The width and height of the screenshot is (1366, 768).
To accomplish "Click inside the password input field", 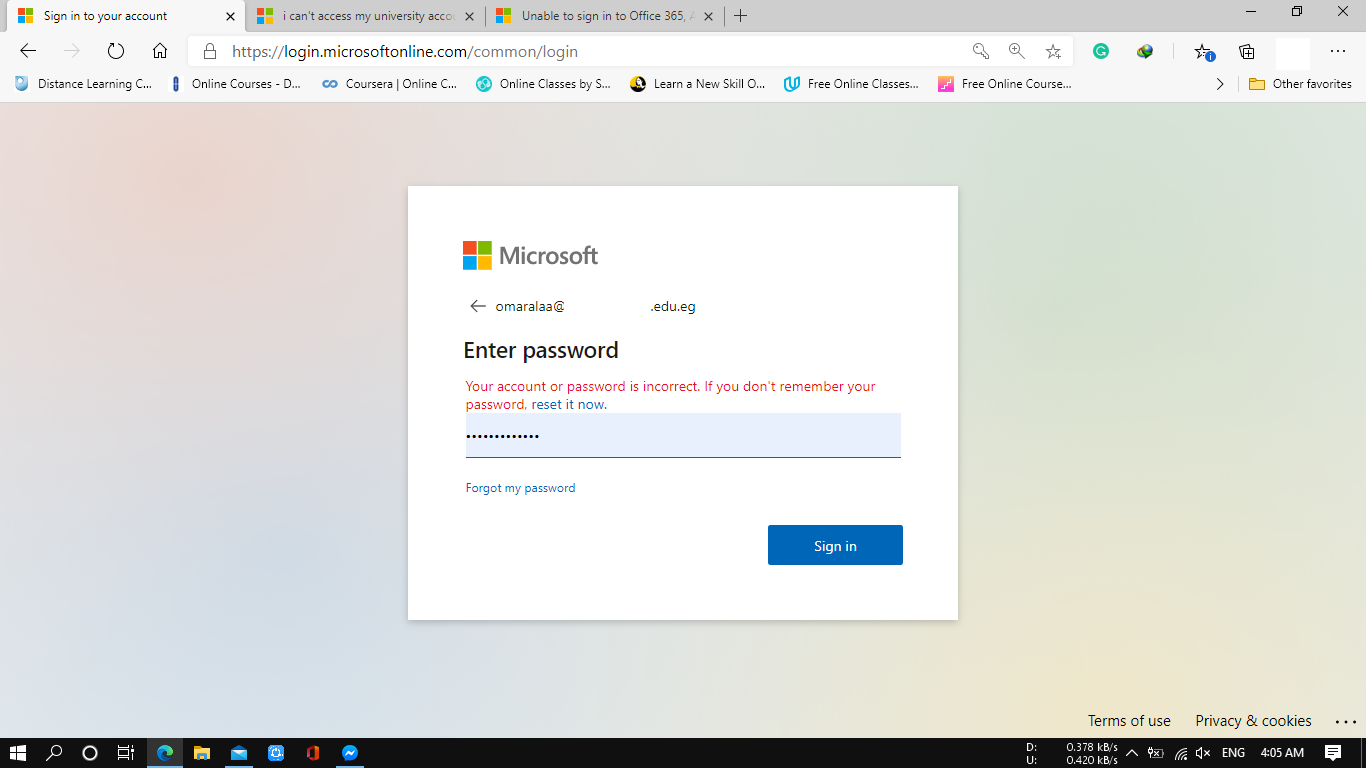I will pyautogui.click(x=683, y=435).
